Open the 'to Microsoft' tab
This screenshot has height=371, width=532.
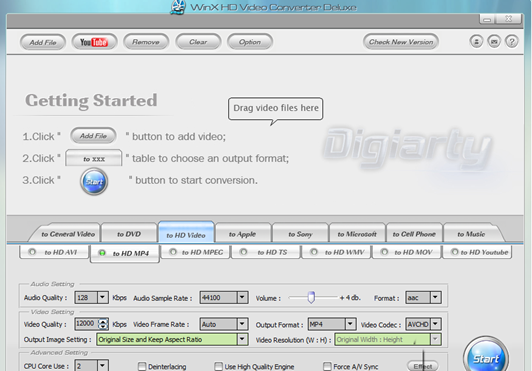pos(357,234)
